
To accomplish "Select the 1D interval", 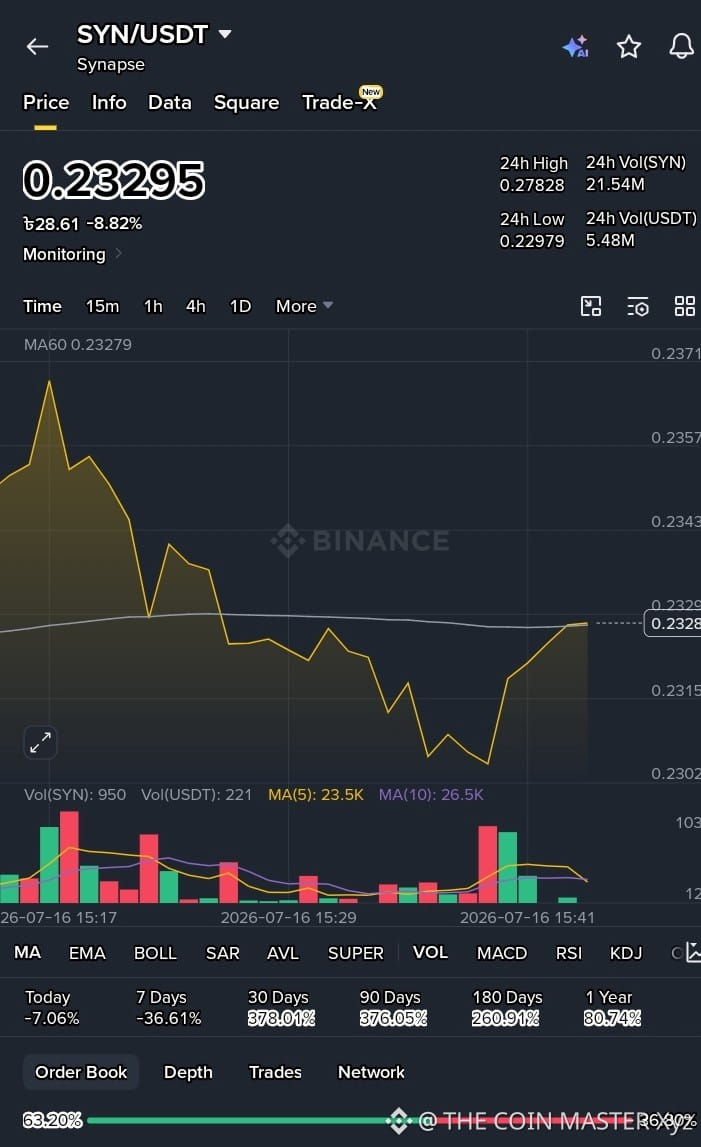I will [240, 306].
